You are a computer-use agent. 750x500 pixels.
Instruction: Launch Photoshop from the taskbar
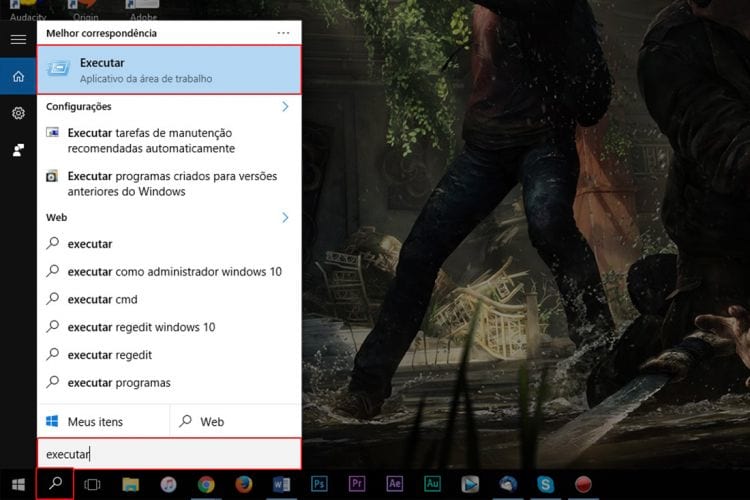click(319, 484)
